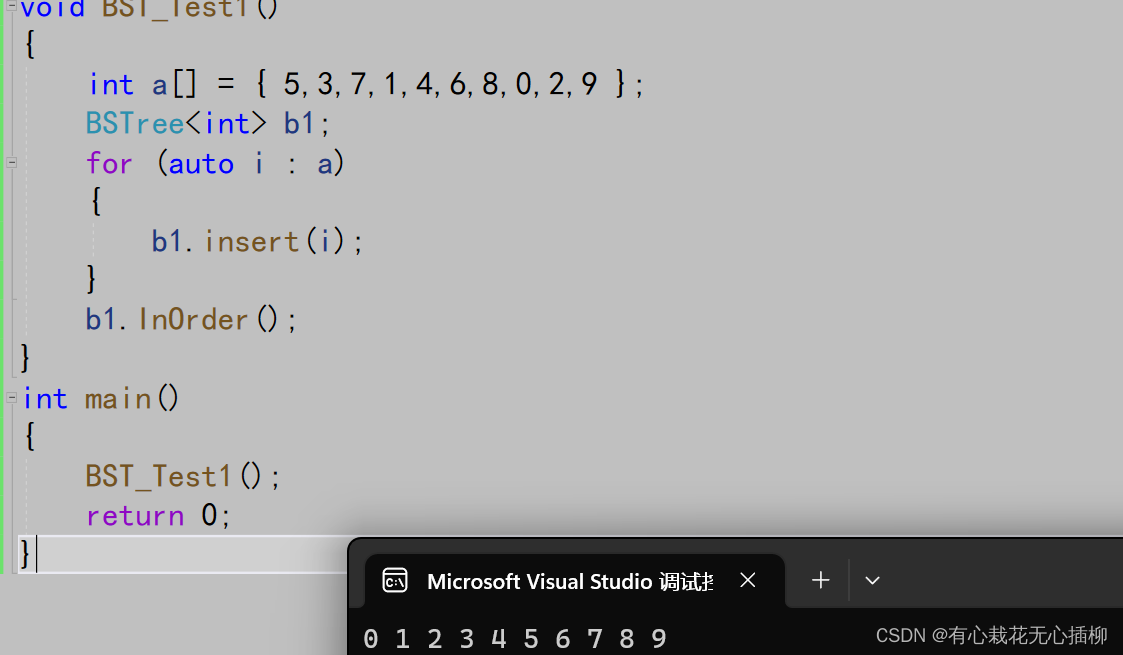
Task: Open a new terminal tab with plus button
Action: (x=820, y=580)
